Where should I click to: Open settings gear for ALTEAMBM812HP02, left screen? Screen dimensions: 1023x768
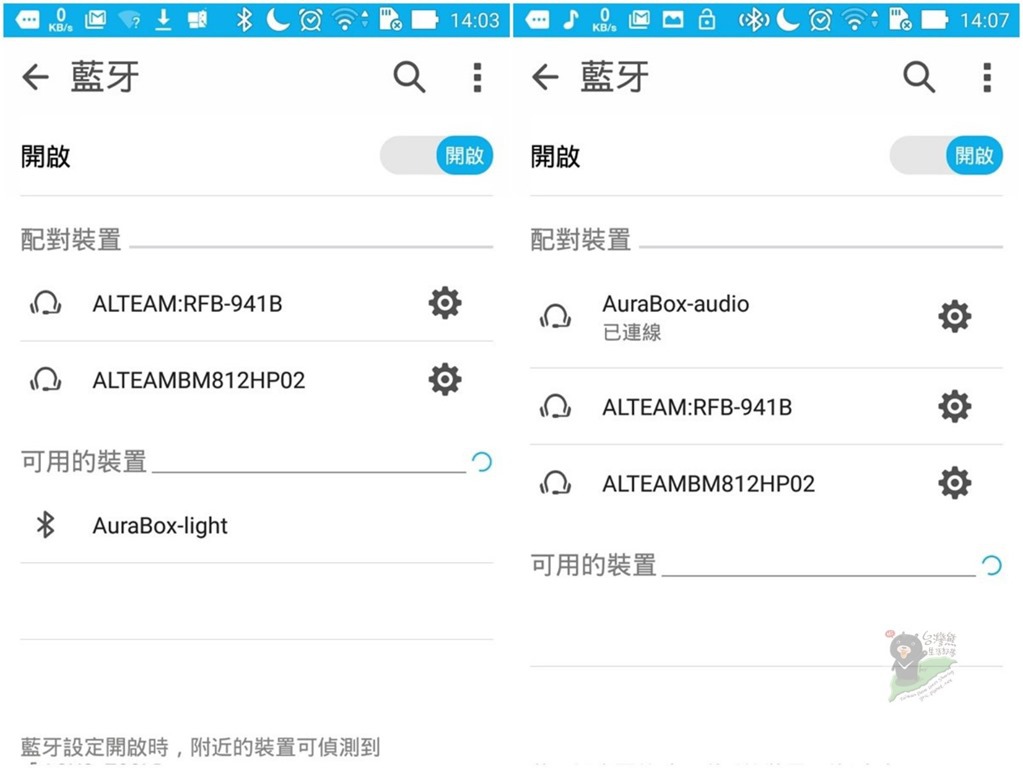point(445,379)
